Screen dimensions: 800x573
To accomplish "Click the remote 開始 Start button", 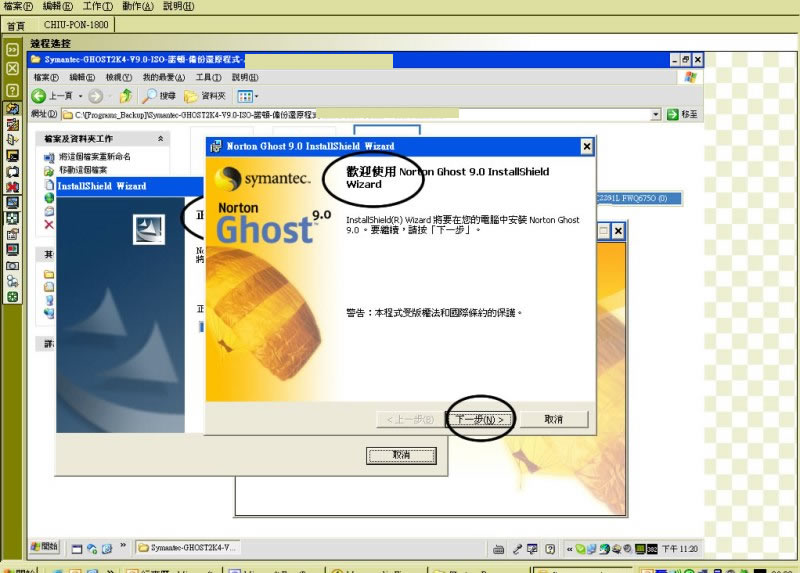I will [x=45, y=547].
